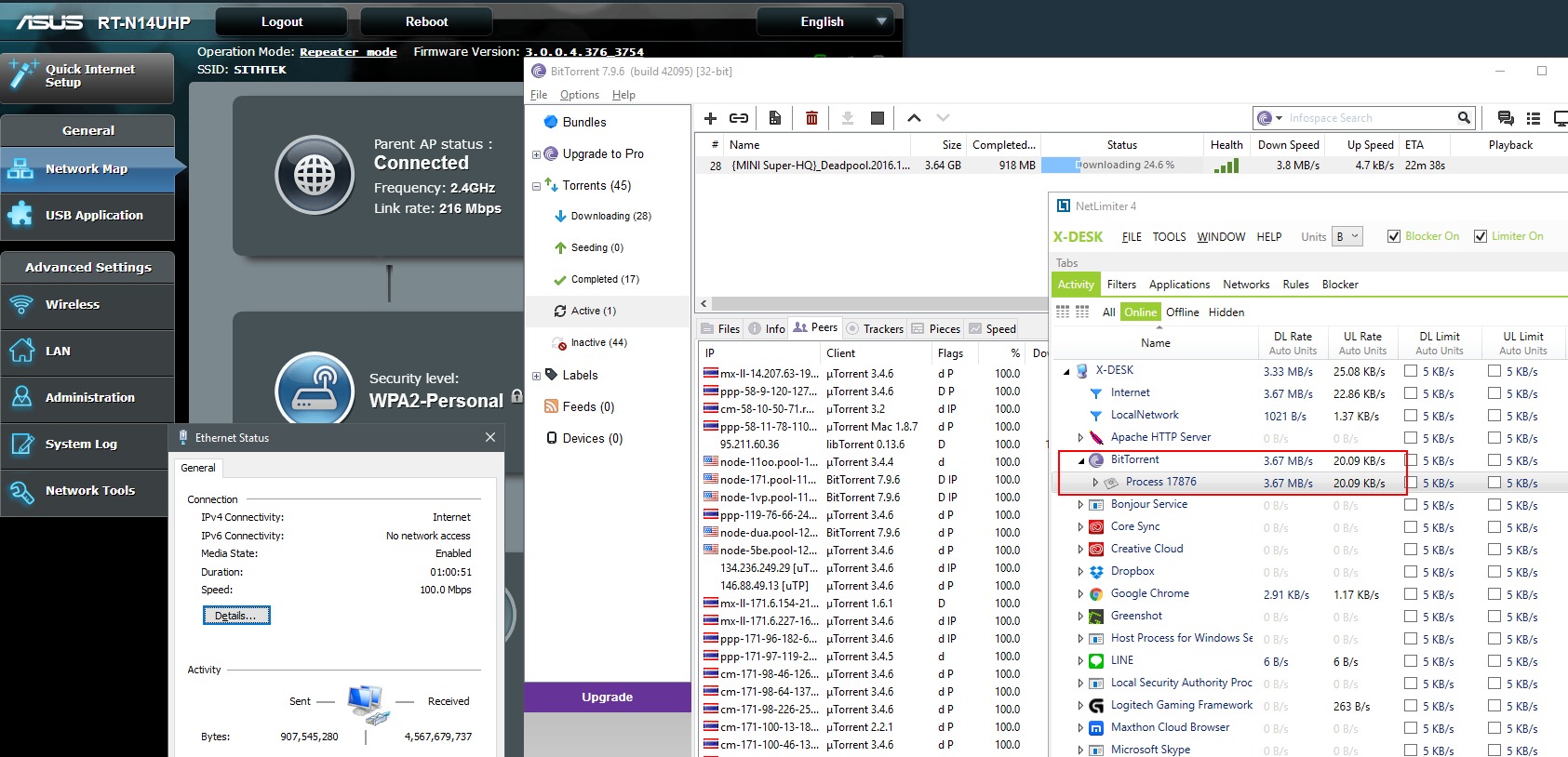Click the RSS Feeds icon in BitTorrent sidebar
This screenshot has height=757, width=1568.
coord(551,406)
